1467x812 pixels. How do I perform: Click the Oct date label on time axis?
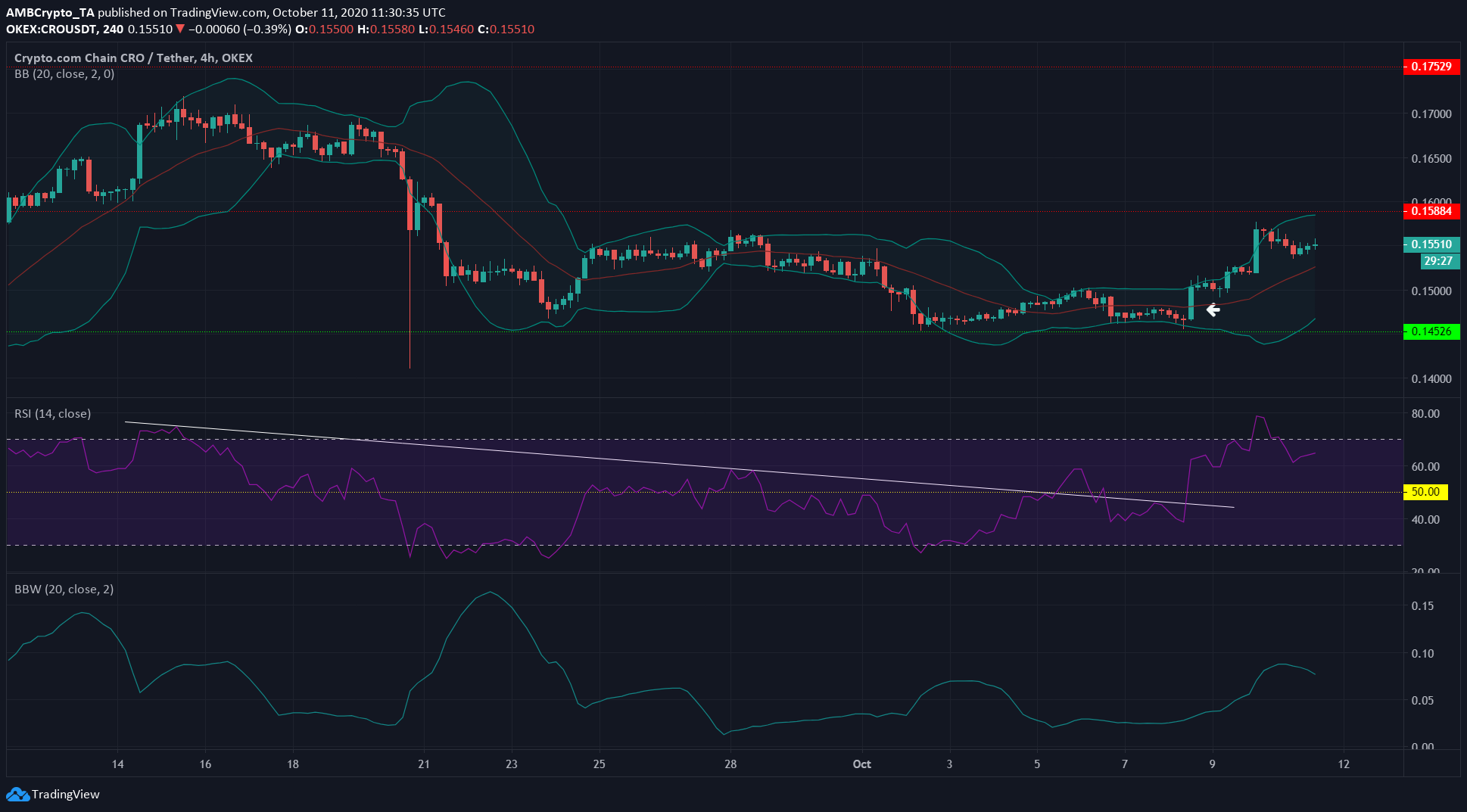(x=861, y=764)
